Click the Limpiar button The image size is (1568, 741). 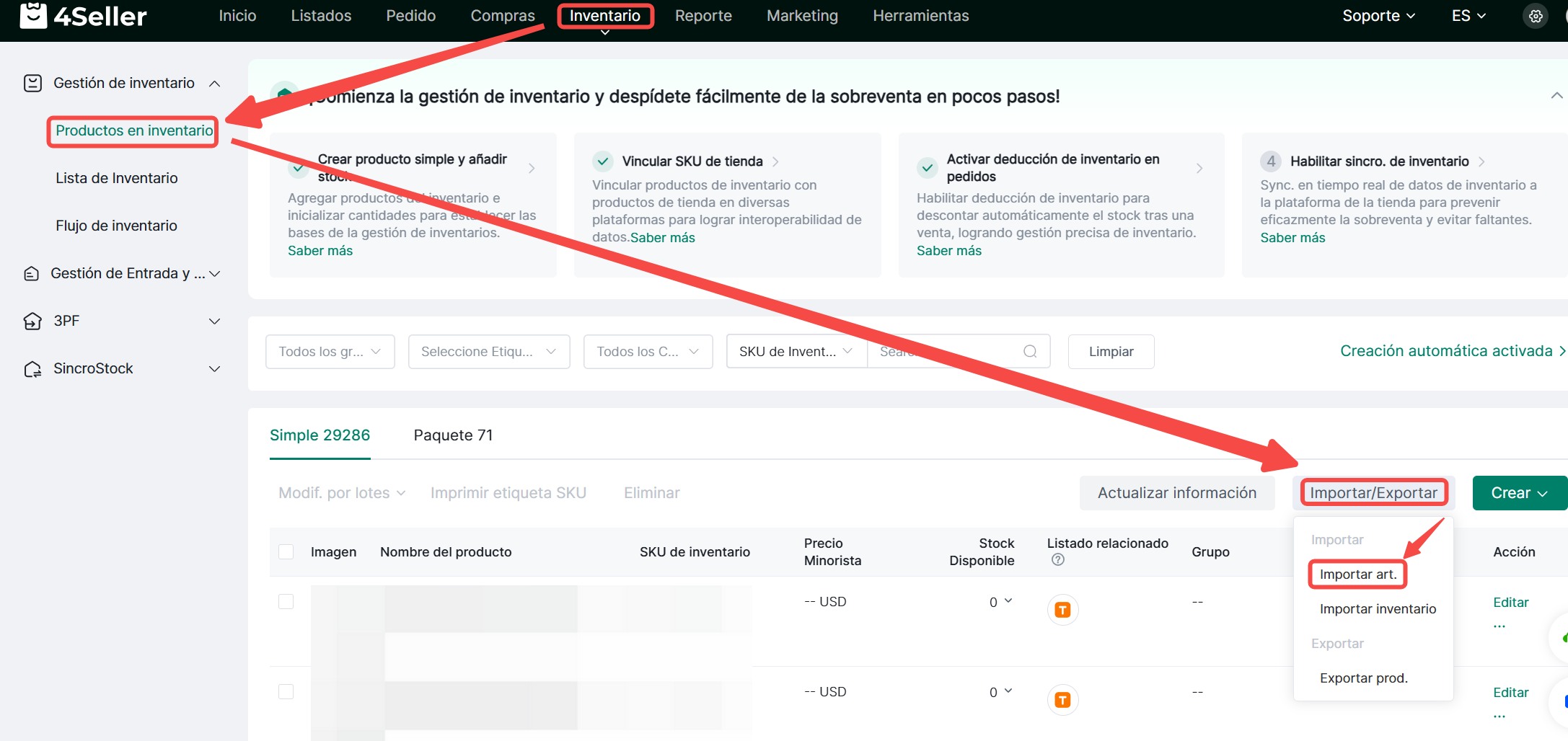(x=1111, y=352)
